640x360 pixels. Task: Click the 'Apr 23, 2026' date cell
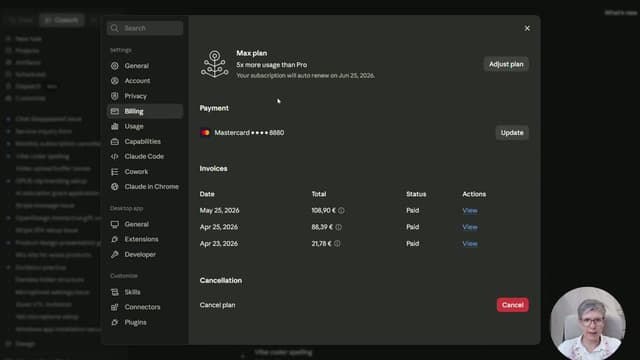click(x=219, y=244)
